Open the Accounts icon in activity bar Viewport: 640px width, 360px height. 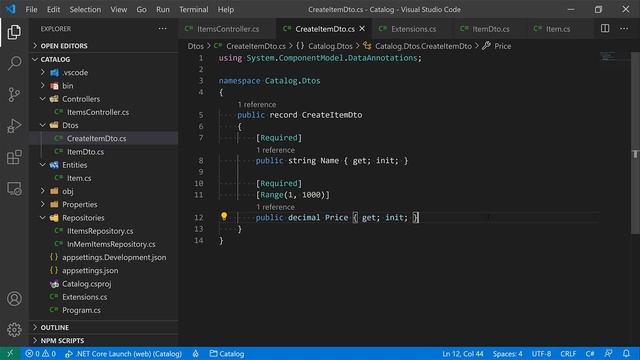14,299
